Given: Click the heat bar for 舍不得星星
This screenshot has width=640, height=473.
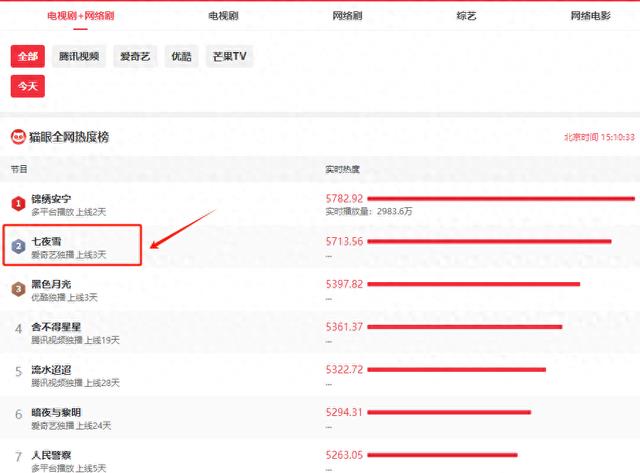Looking at the screenshot, I should (x=465, y=327).
